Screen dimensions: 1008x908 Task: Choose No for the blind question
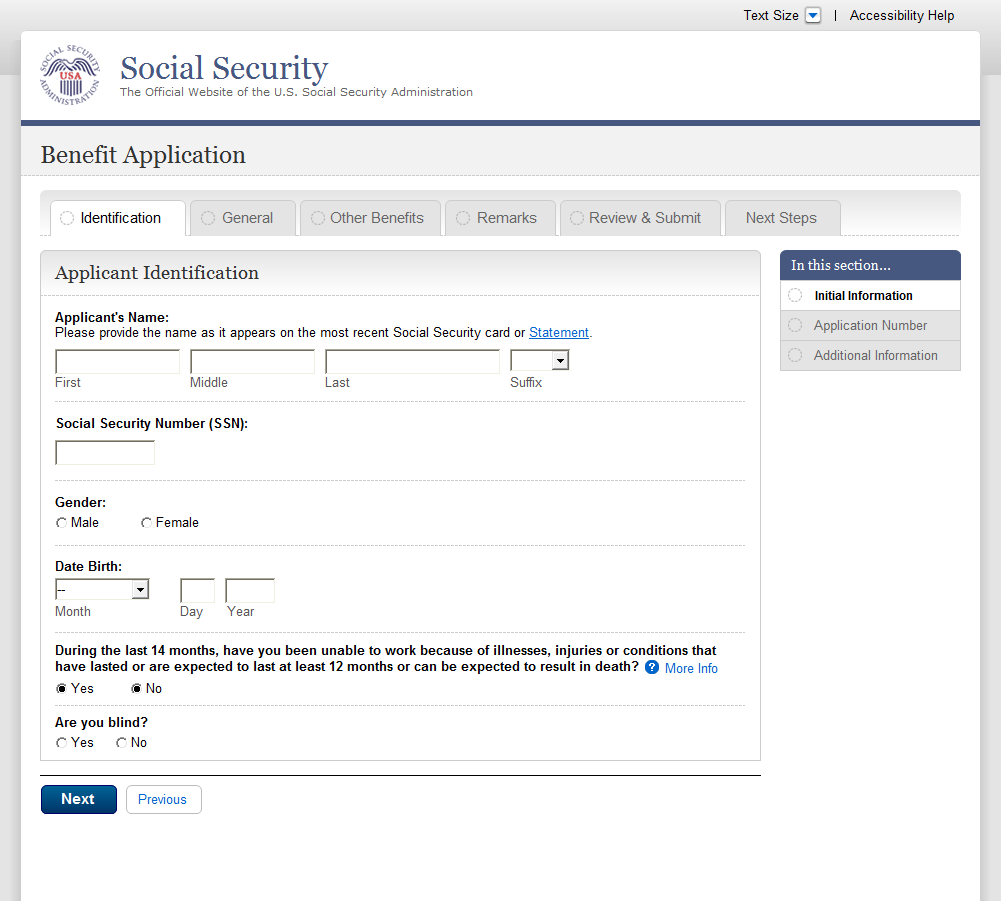122,743
